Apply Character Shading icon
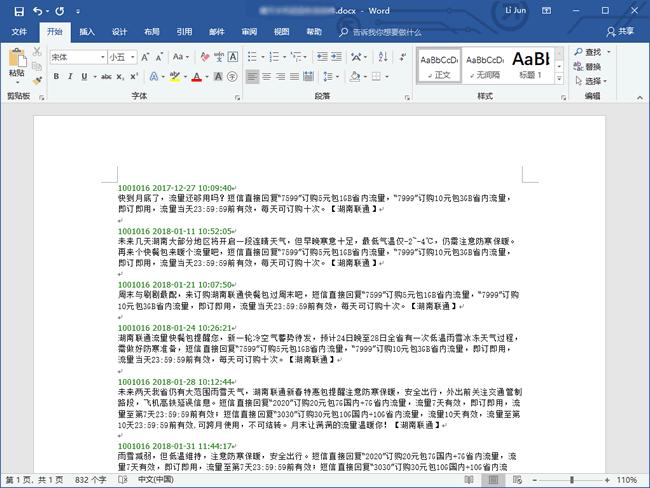The height and width of the screenshot is (488, 650). 218,77
